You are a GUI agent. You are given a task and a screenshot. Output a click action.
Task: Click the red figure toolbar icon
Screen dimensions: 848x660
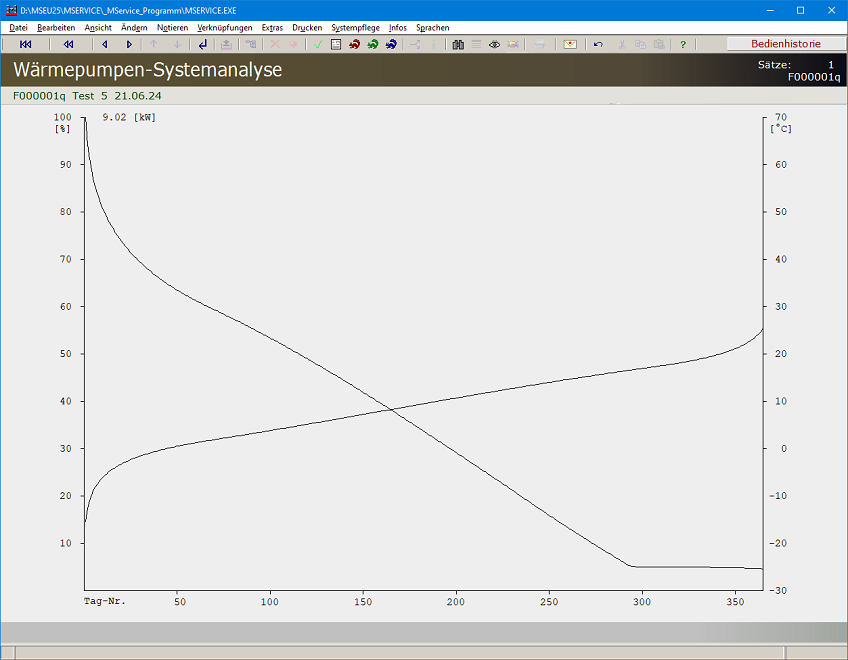click(354, 44)
